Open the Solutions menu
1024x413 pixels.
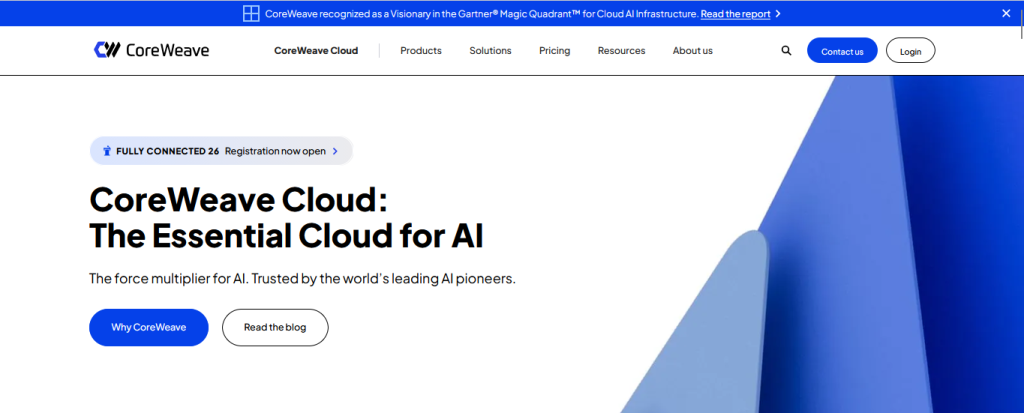490,50
